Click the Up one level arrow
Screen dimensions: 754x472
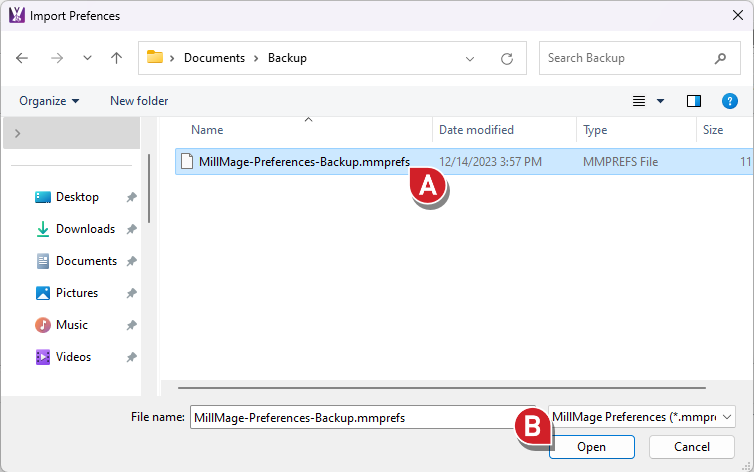coord(116,58)
